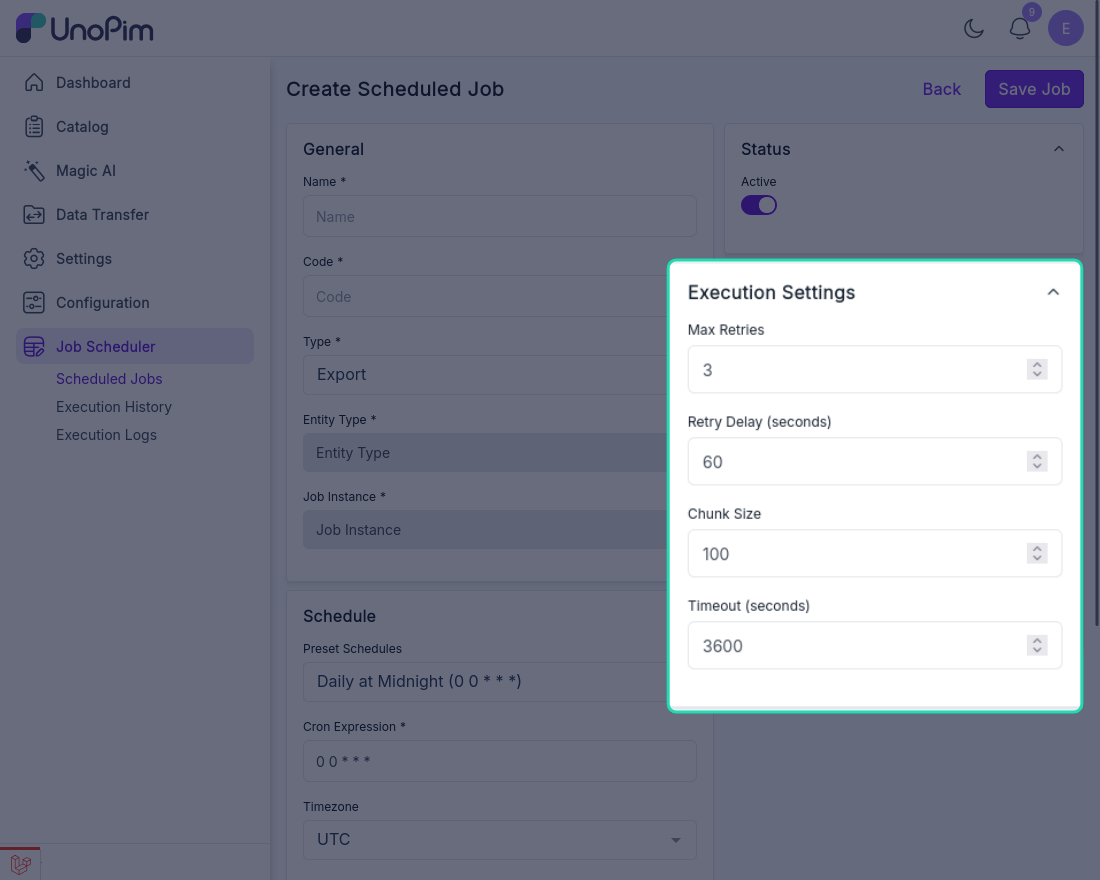Toggle dark mode moon icon
This screenshot has height=880, width=1100.
tap(974, 29)
